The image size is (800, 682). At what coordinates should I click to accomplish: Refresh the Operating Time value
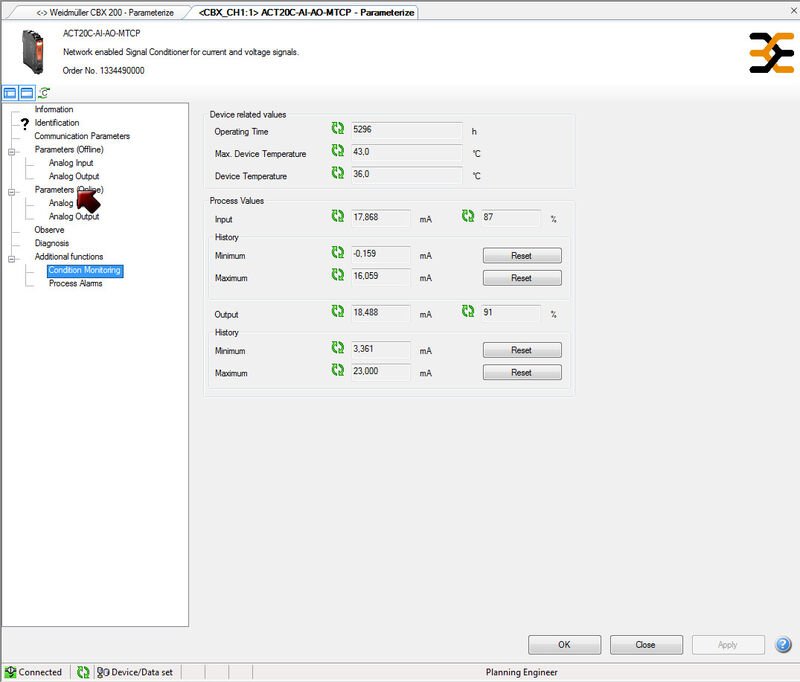coord(338,128)
